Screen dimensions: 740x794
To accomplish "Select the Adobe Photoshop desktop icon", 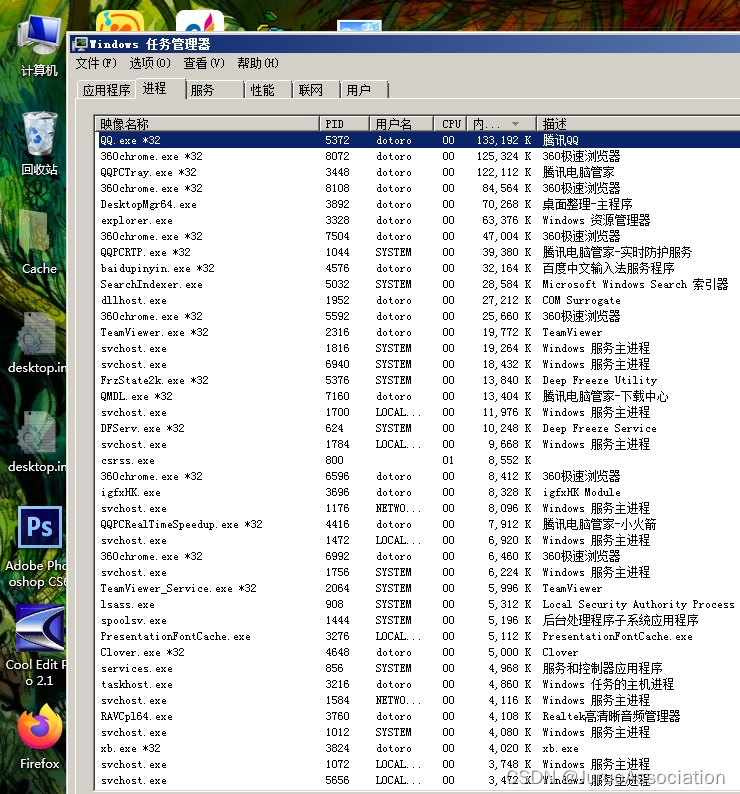I will pyautogui.click(x=38, y=547).
